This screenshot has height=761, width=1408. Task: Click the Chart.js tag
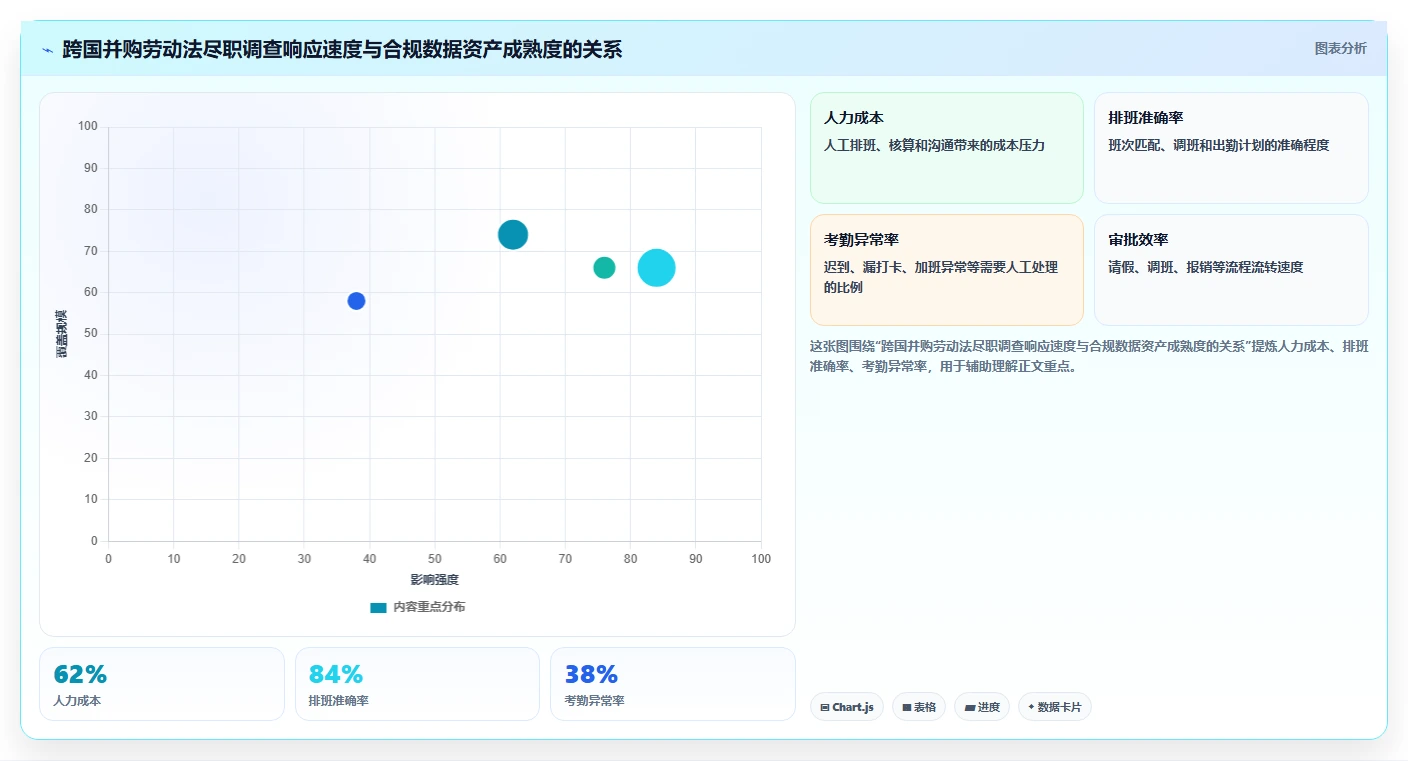pos(847,707)
